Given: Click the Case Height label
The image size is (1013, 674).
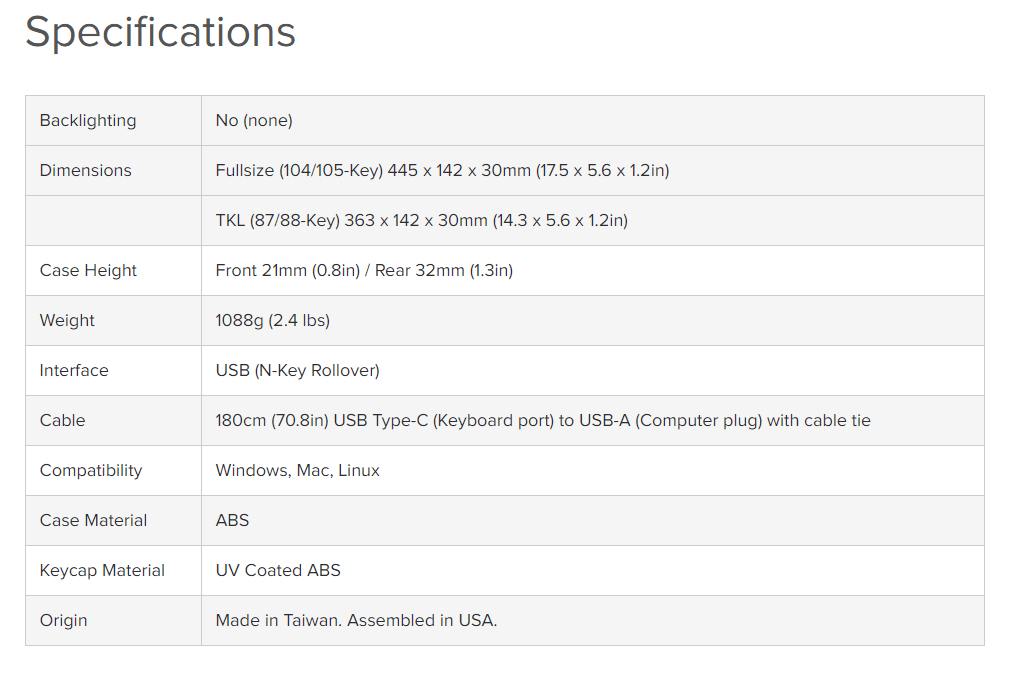Looking at the screenshot, I should 88,270.
